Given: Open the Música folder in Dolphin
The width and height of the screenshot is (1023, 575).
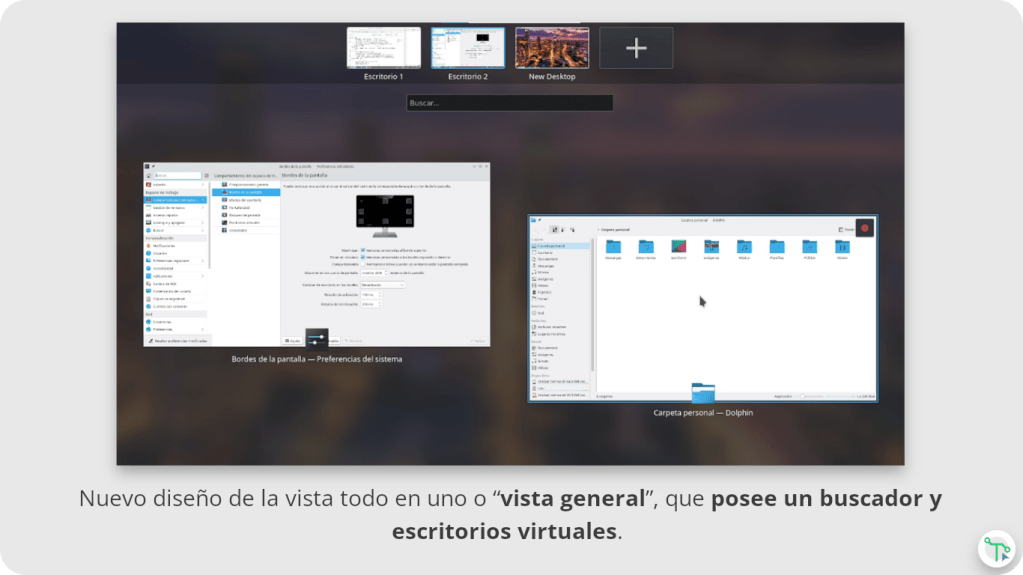Looking at the screenshot, I should (744, 247).
